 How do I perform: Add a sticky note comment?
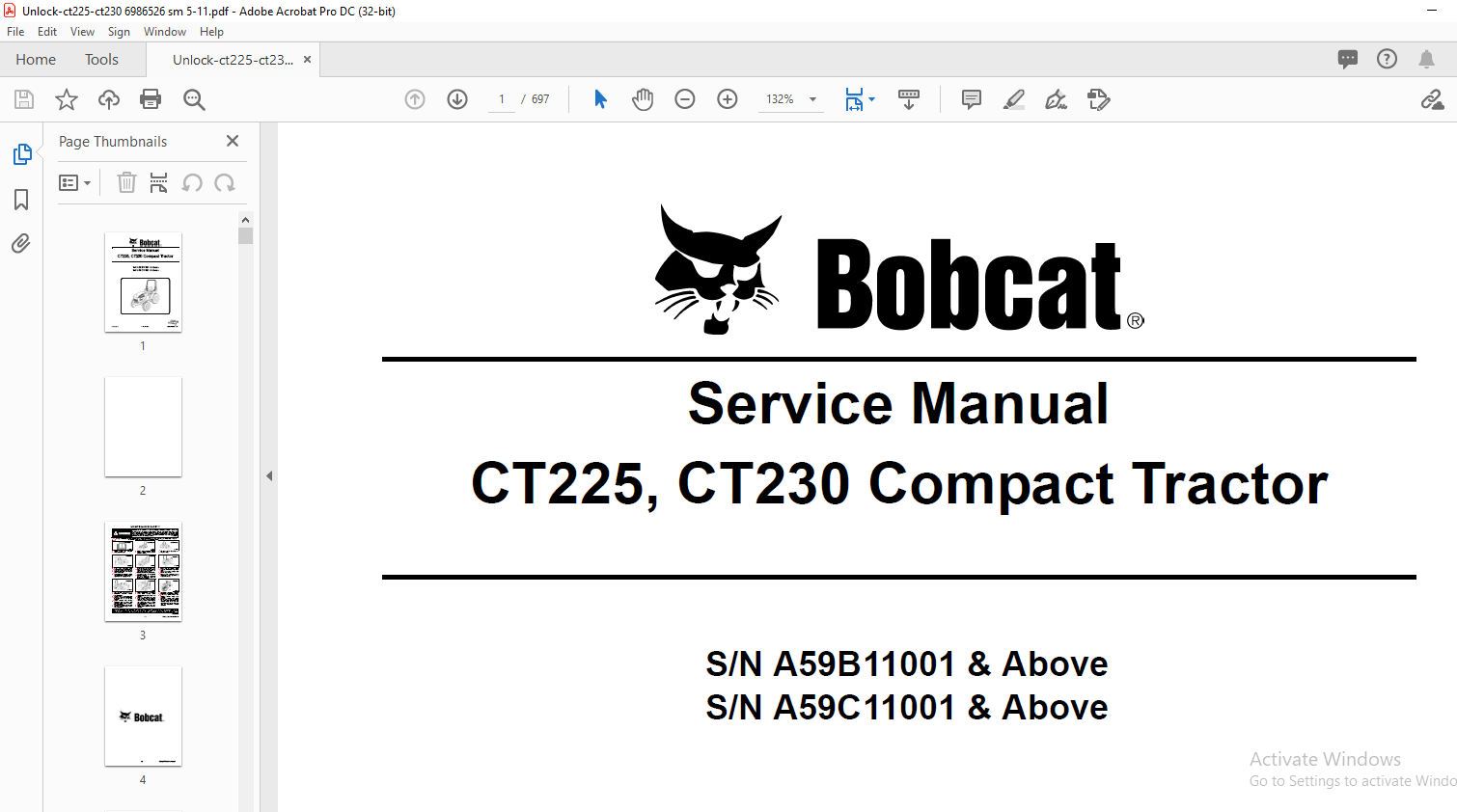pyautogui.click(x=972, y=99)
